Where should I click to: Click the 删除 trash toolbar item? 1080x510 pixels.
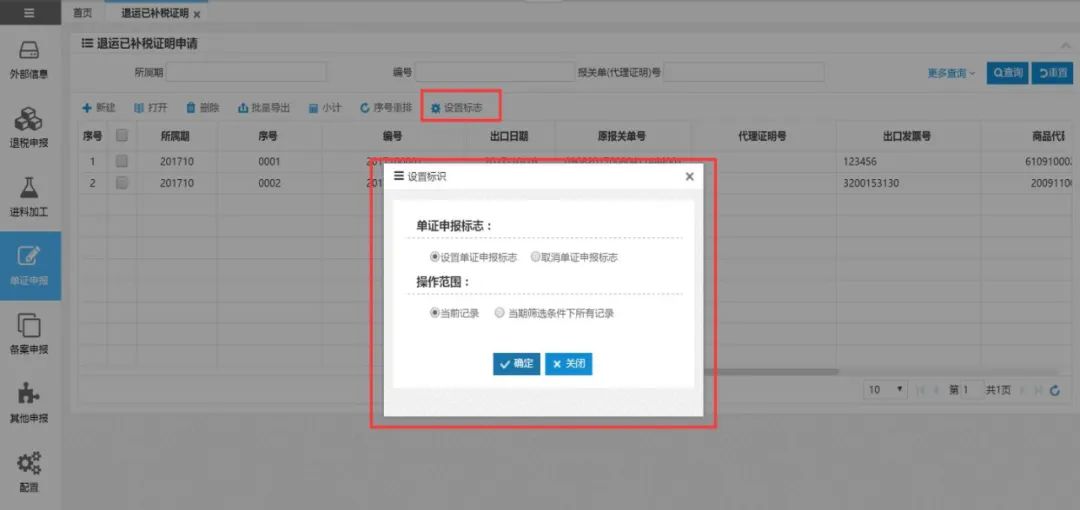(x=203, y=108)
